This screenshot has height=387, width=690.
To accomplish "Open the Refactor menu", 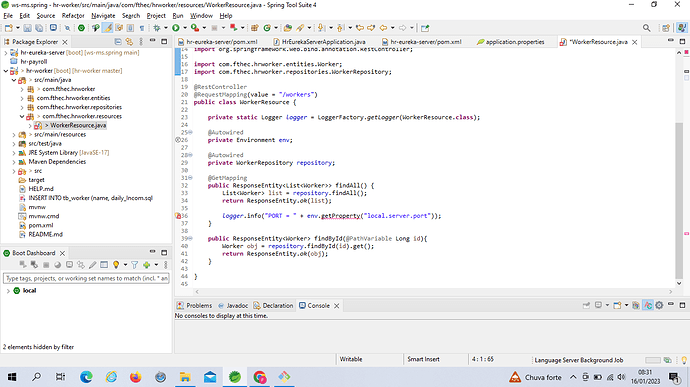I will point(73,15).
